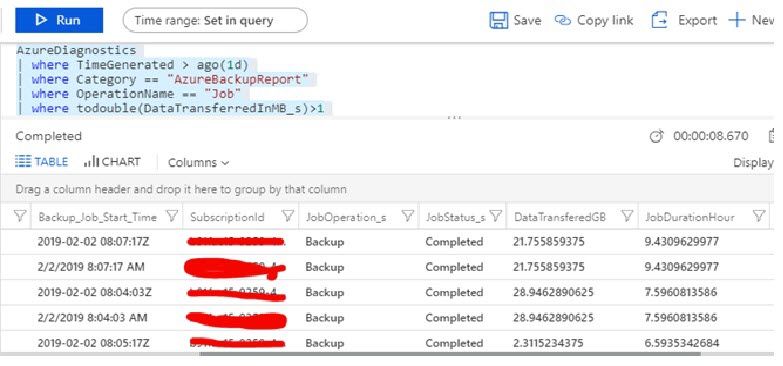This screenshot has height=366, width=783.
Task: Click the query text in editor
Action: 171,79
